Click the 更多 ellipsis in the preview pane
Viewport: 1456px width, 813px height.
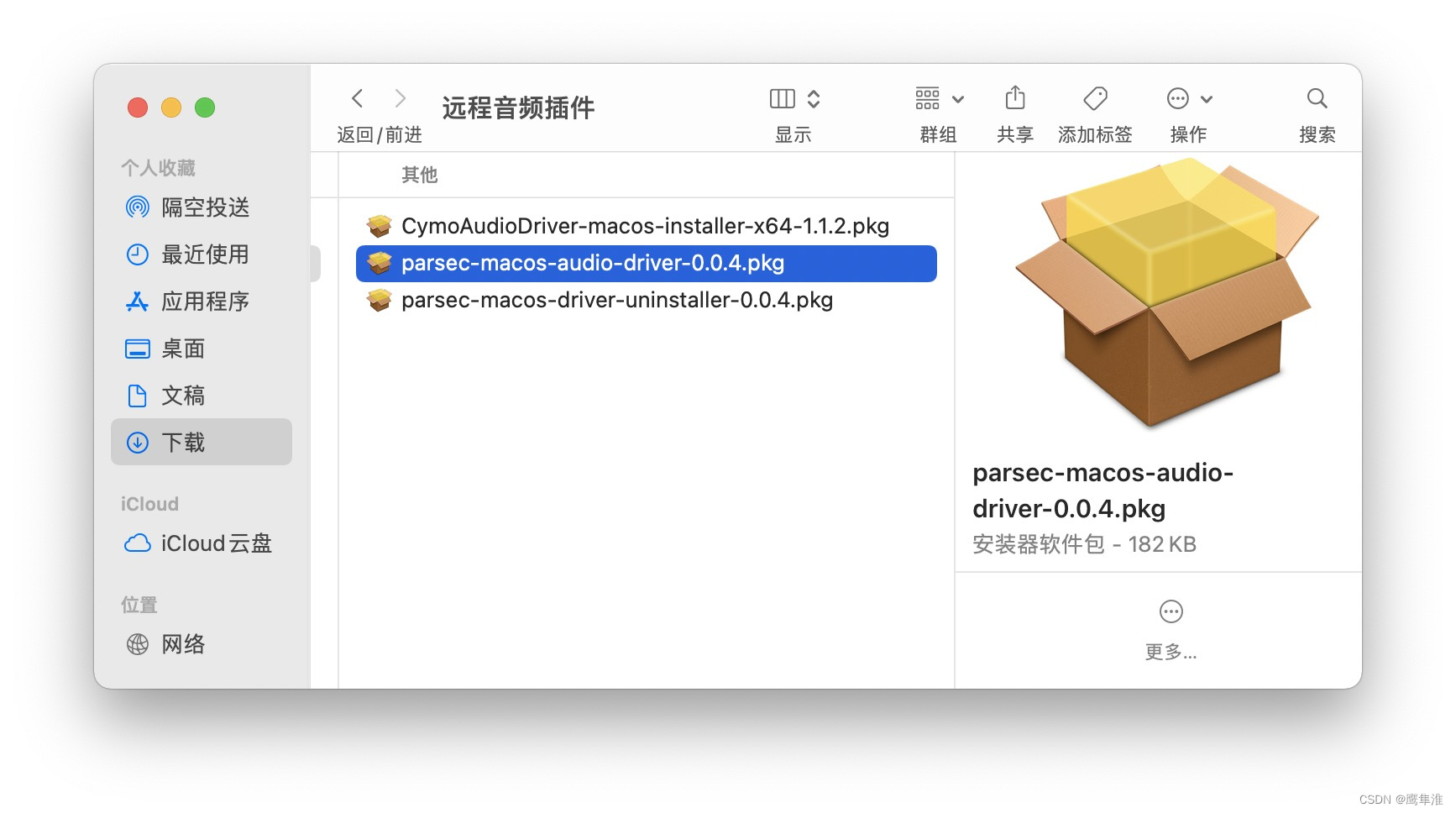[x=1171, y=611]
